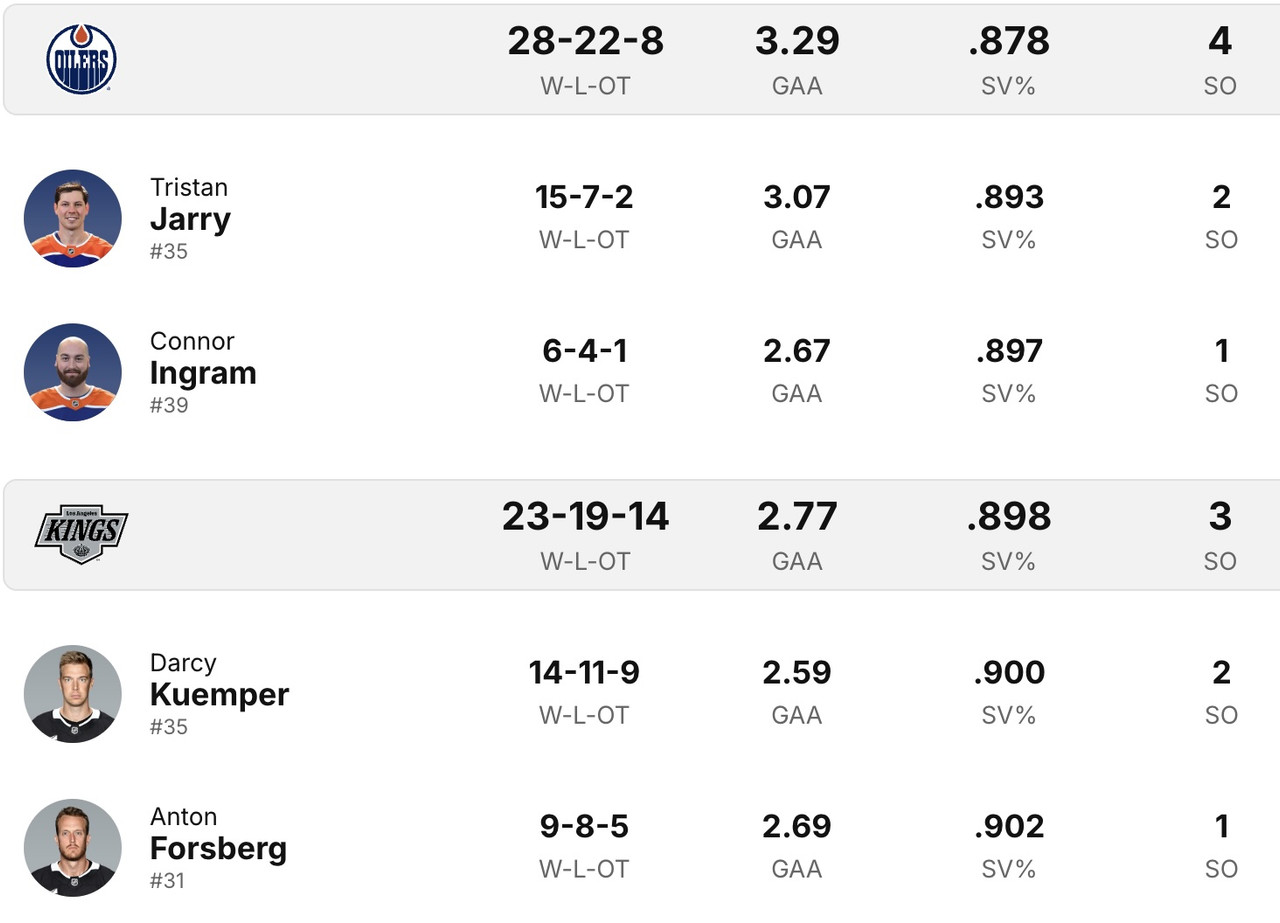Image resolution: width=1280 pixels, height=923 pixels.
Task: Select Jarry's 3.07 GAA stat
Action: (x=797, y=197)
